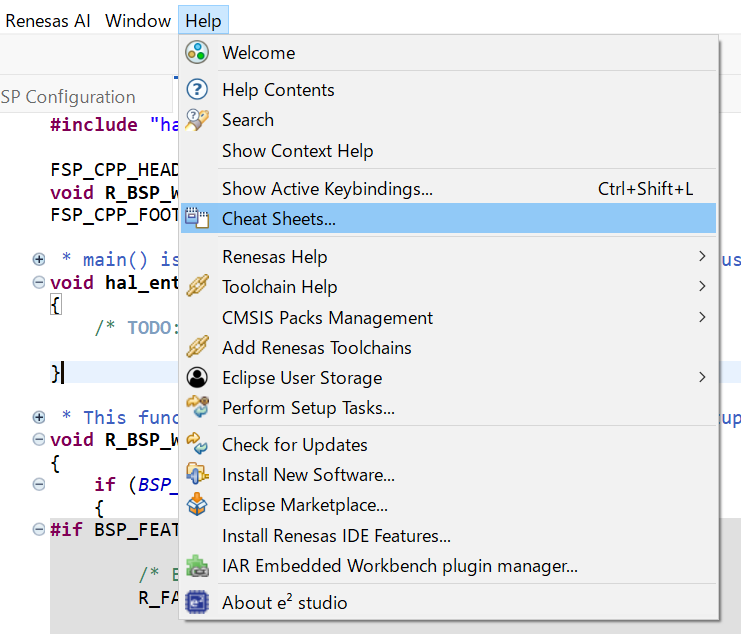The height and width of the screenshot is (634, 741).
Task: Expand arrow beside CMSIS Packs Management
Action: click(702, 317)
